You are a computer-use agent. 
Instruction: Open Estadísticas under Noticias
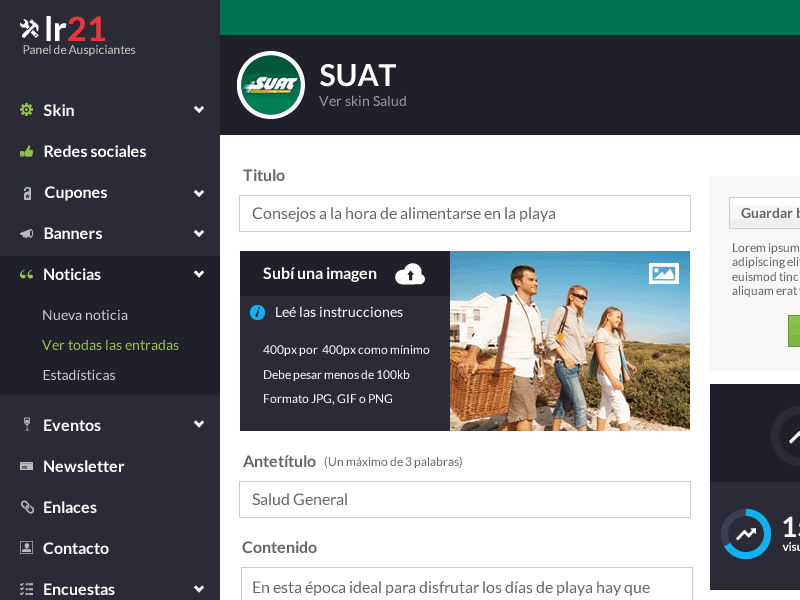tap(79, 376)
